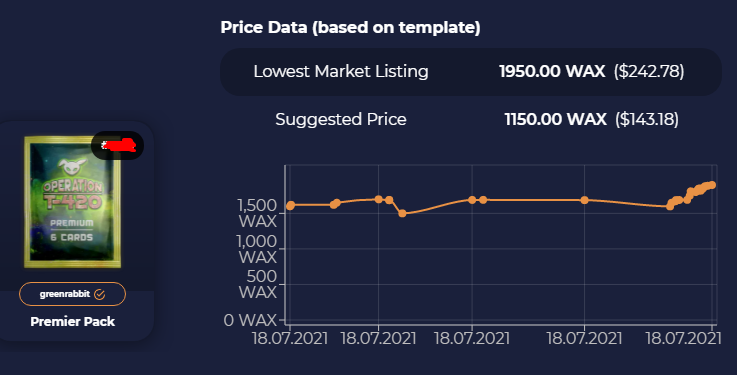Click the 500 WAX axis label
This screenshot has height=375, width=737.
(258, 284)
